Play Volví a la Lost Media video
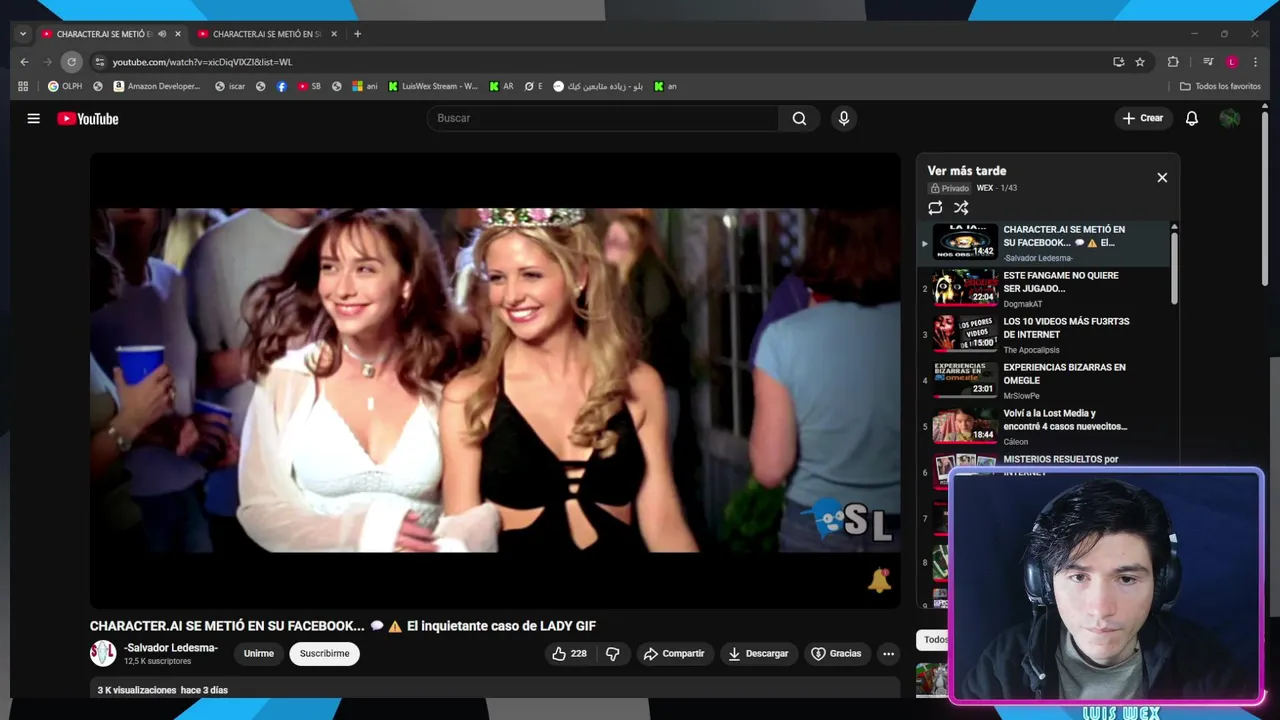The image size is (1280, 720). click(x=1046, y=426)
